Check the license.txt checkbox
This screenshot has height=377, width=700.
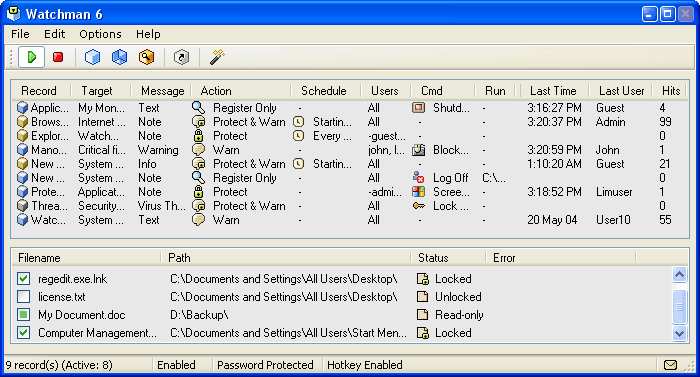coord(24,297)
